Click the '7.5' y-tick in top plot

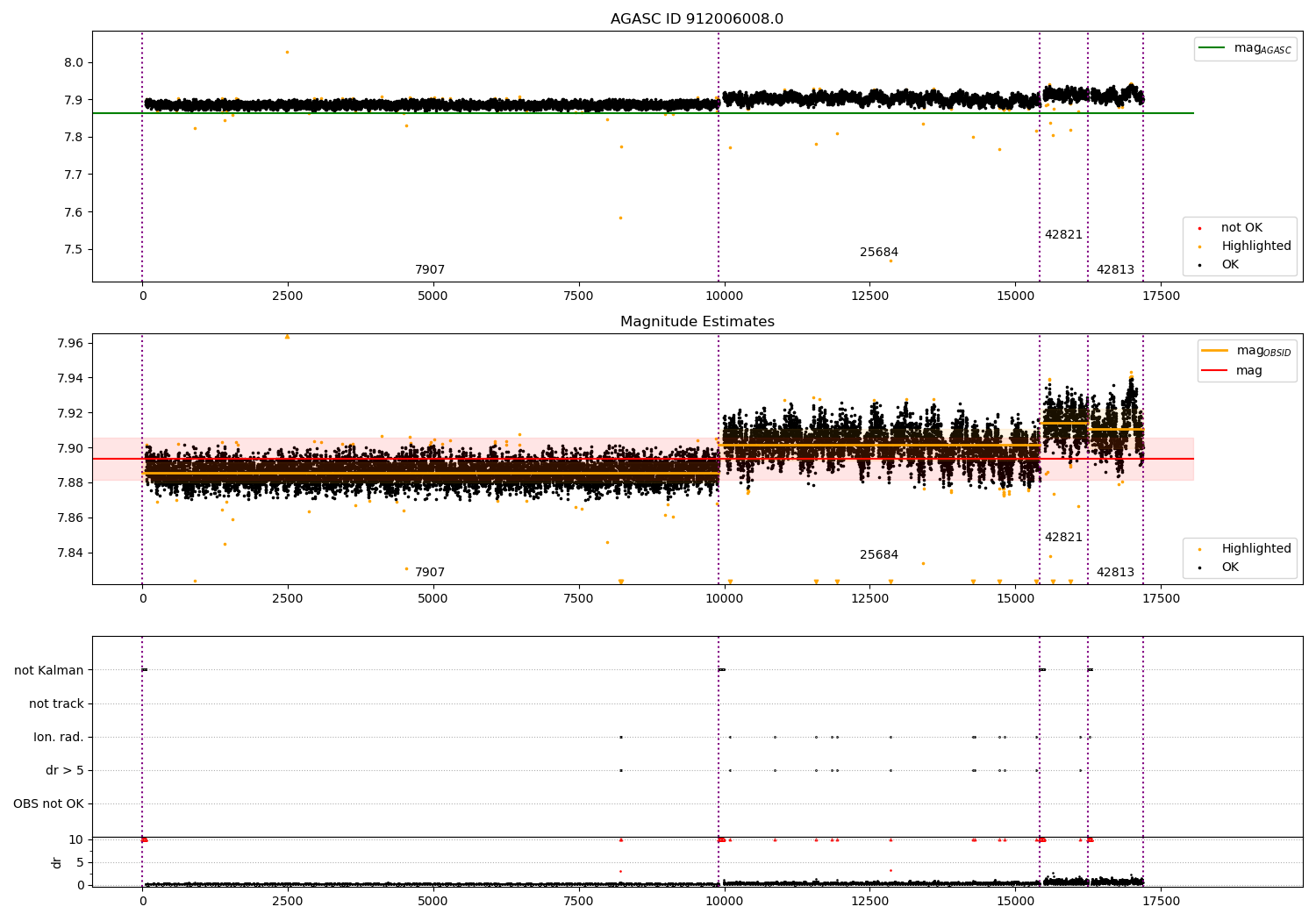click(74, 250)
